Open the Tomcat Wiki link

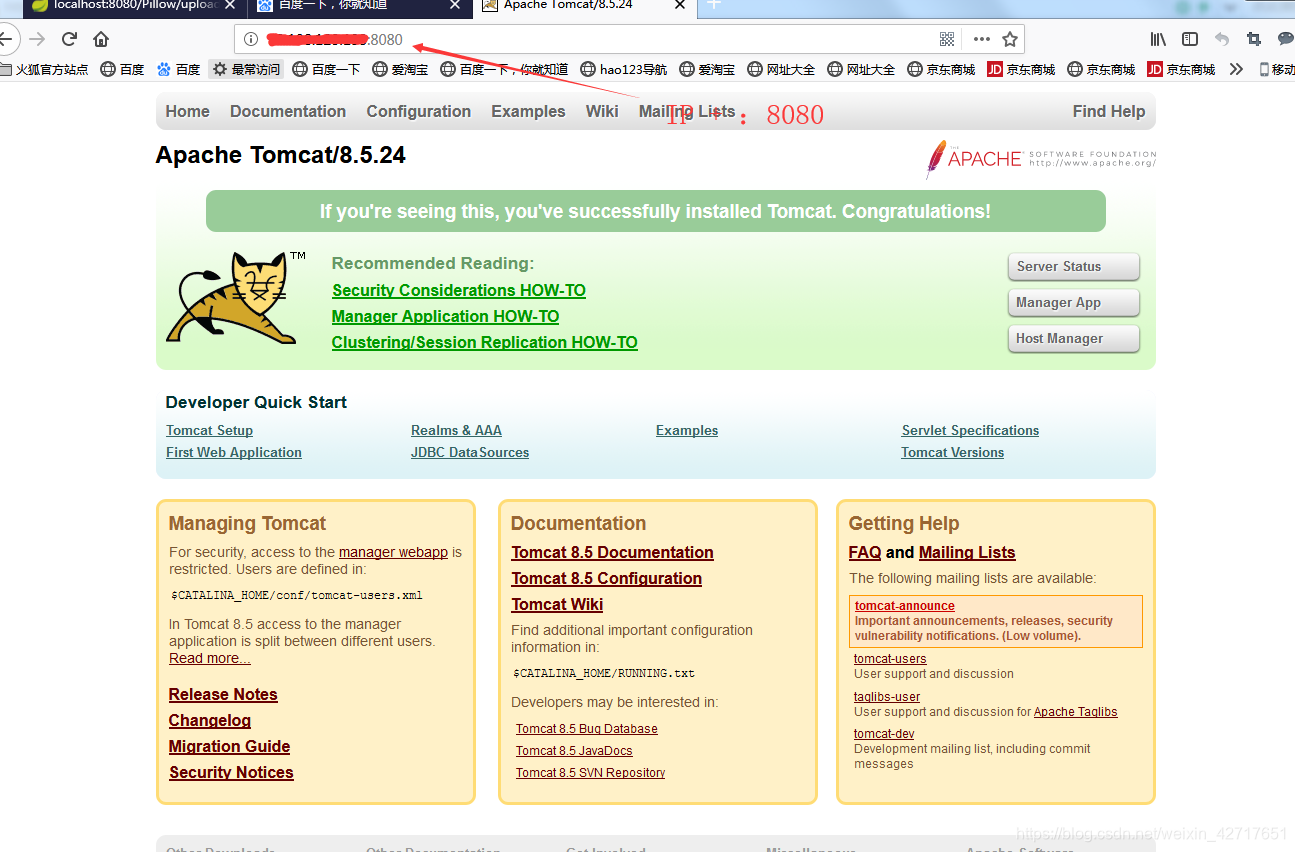557,604
